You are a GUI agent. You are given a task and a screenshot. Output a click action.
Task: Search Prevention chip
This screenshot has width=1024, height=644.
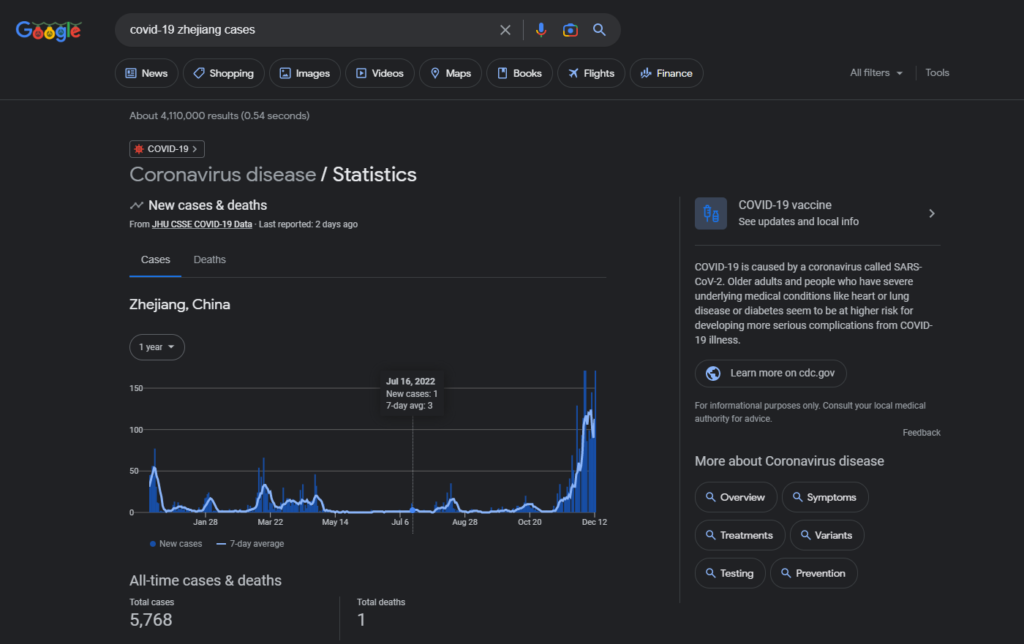click(x=814, y=573)
